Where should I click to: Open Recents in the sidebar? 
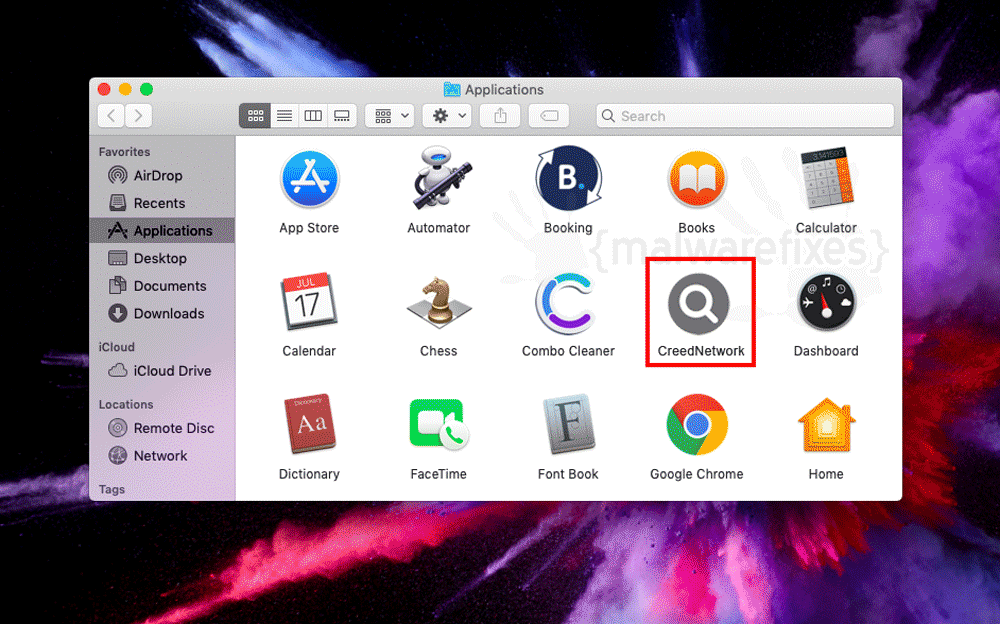point(163,203)
